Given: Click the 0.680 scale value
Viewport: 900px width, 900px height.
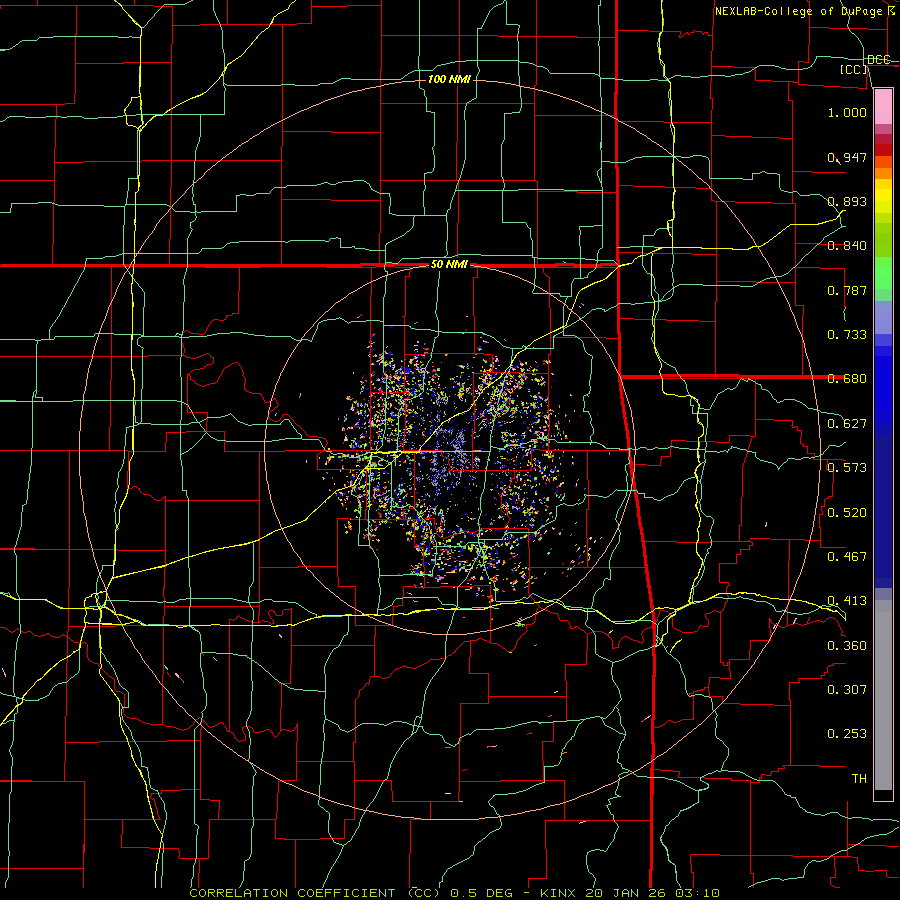Looking at the screenshot, I should (847, 379).
